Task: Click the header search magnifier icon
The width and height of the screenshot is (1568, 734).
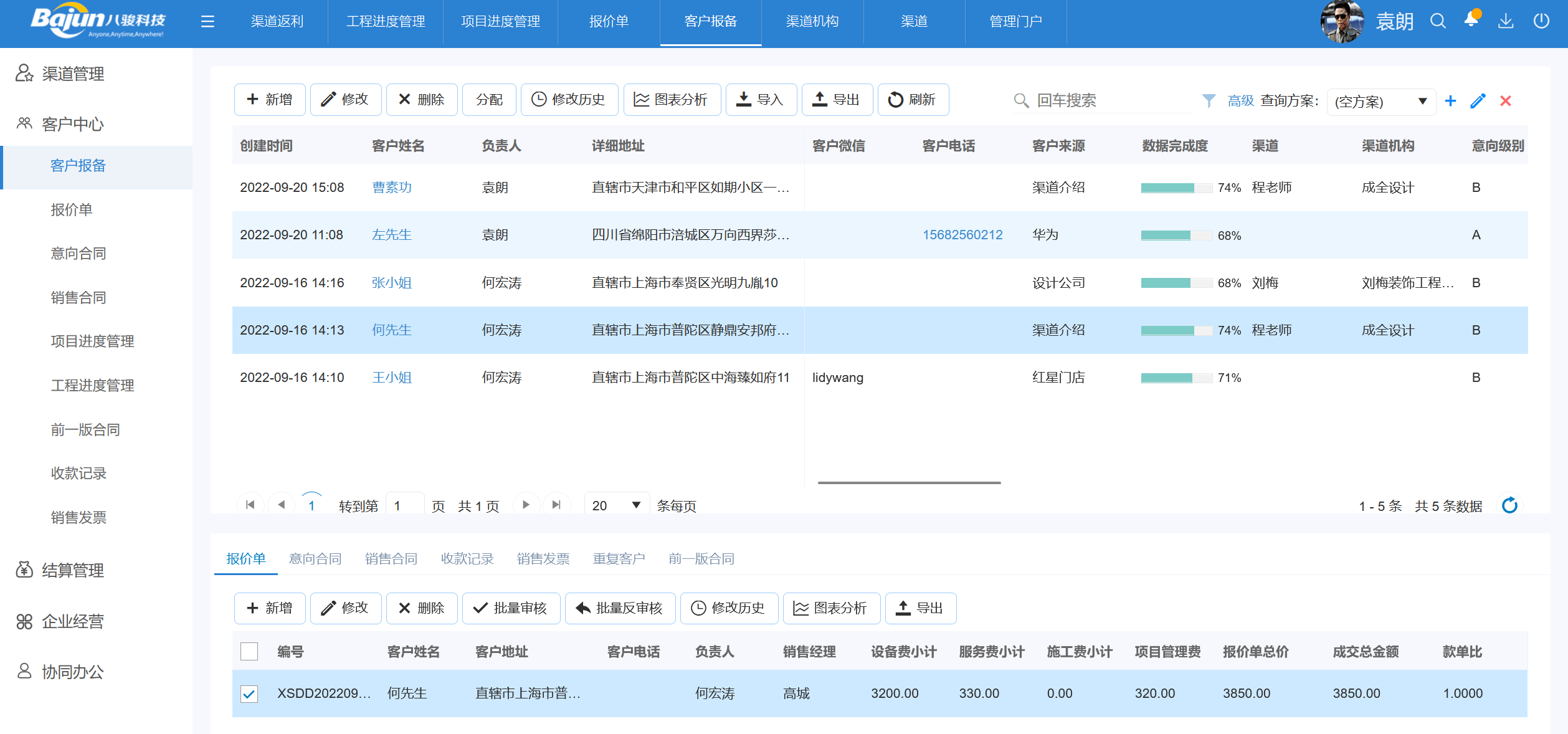Action: 1438,21
